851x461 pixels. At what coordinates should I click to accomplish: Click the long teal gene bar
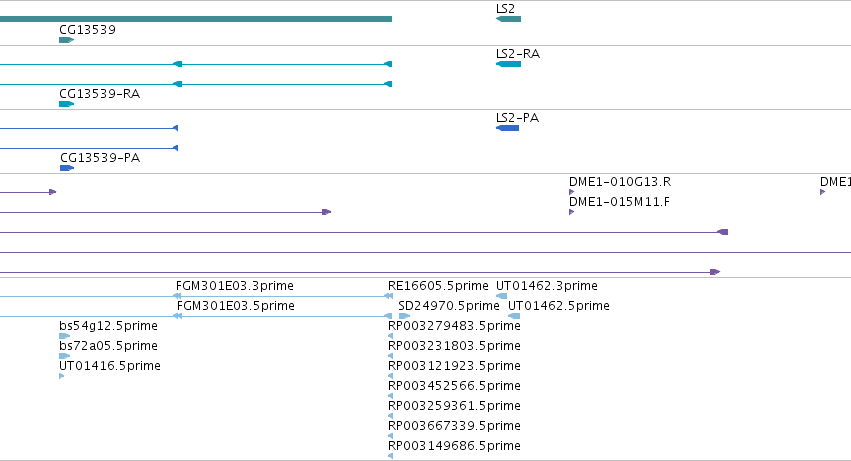tap(196, 19)
